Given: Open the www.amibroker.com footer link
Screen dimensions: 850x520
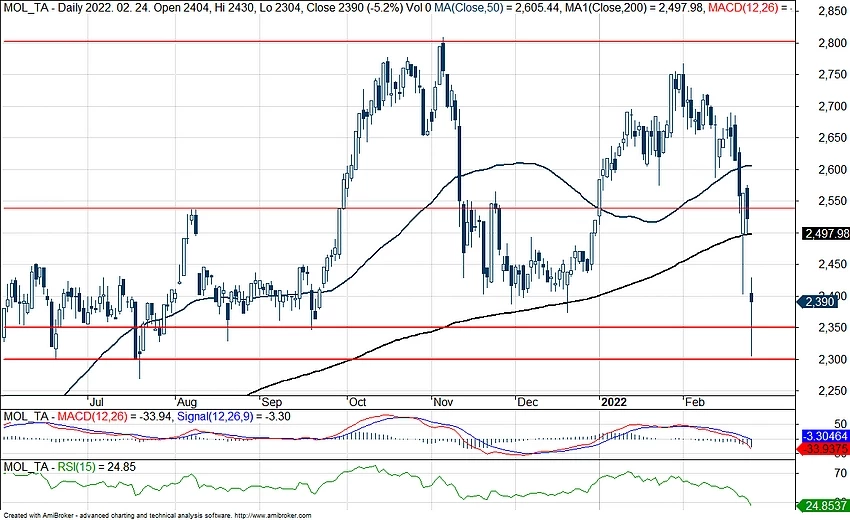Looking at the screenshot, I should (273, 516).
